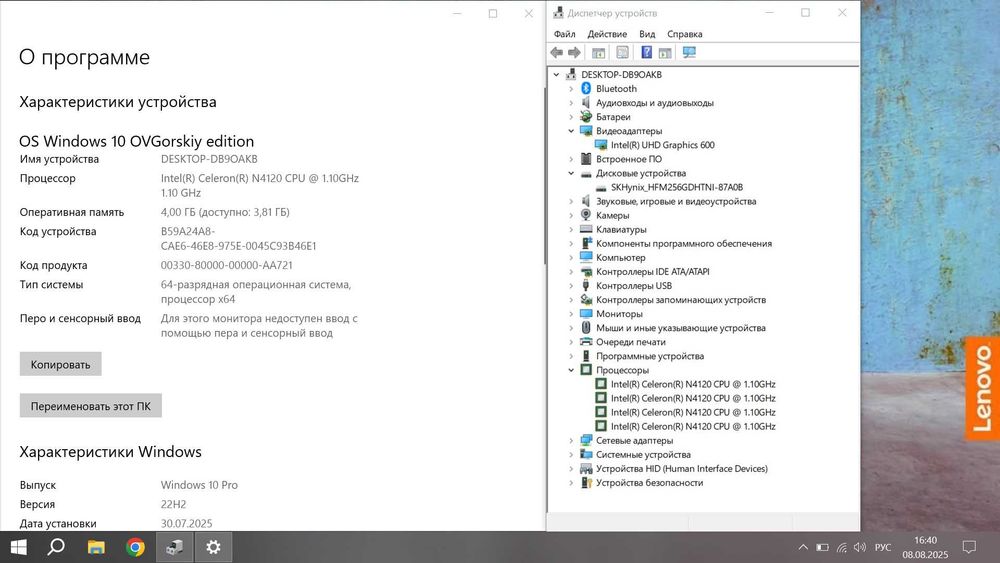Open taskbar Search magnifier
This screenshot has height=563, width=1000.
[x=57, y=547]
